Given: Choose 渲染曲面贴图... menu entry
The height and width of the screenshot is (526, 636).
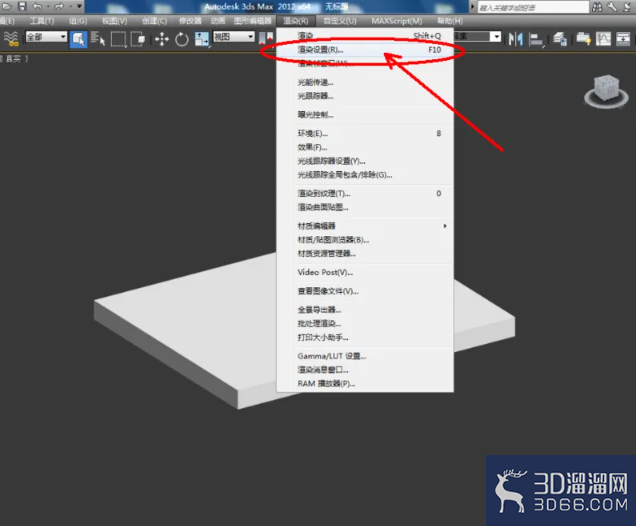Looking at the screenshot, I should click(365, 207).
